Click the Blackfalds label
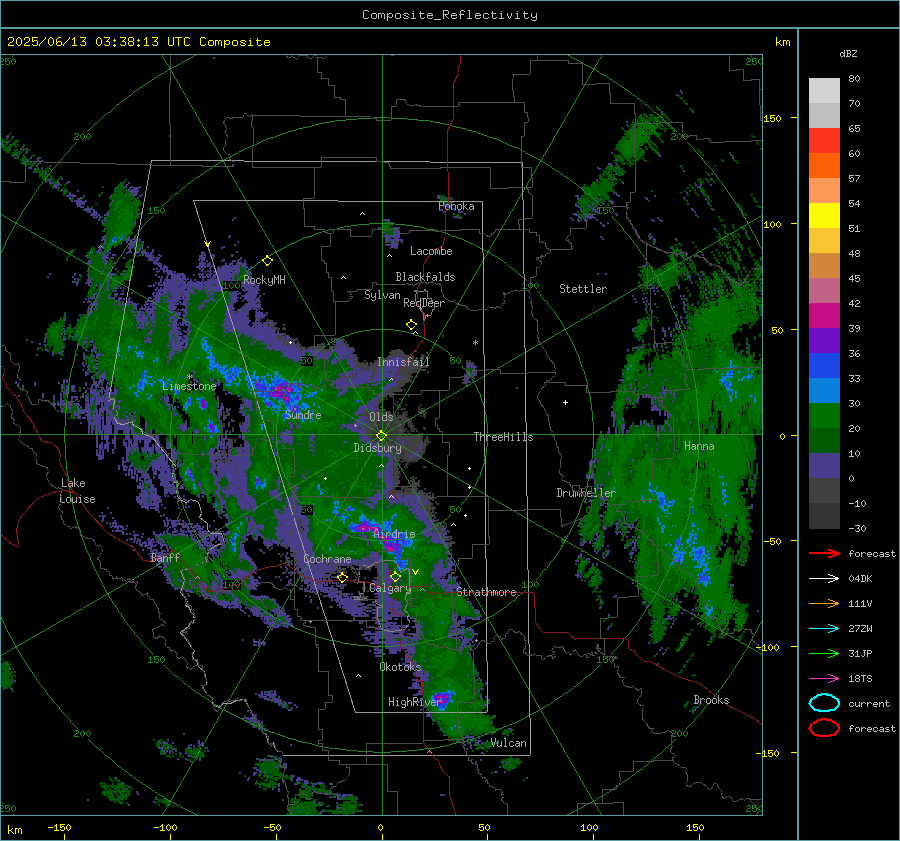900x841 pixels. point(425,277)
